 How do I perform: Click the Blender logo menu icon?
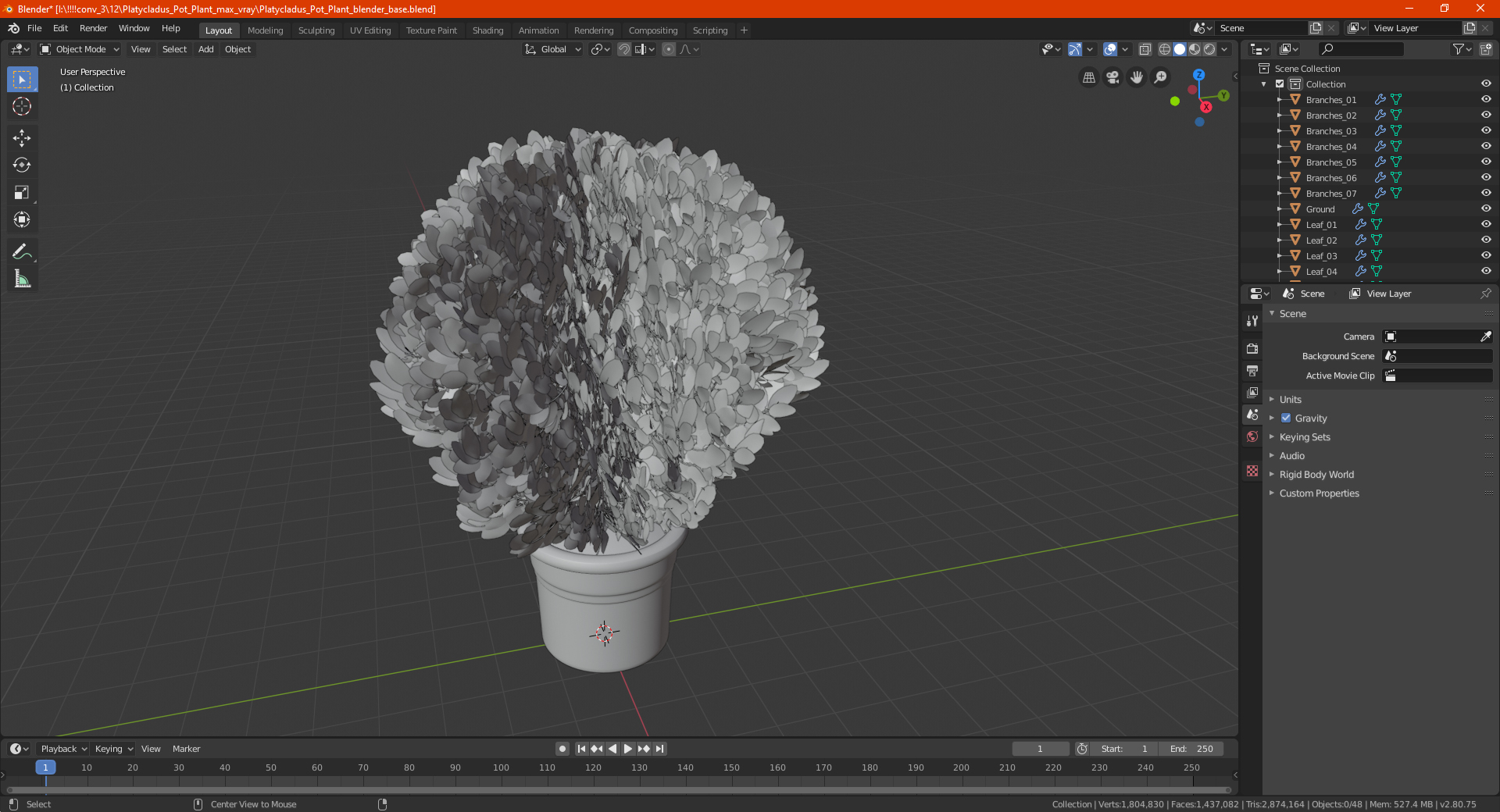click(14, 28)
